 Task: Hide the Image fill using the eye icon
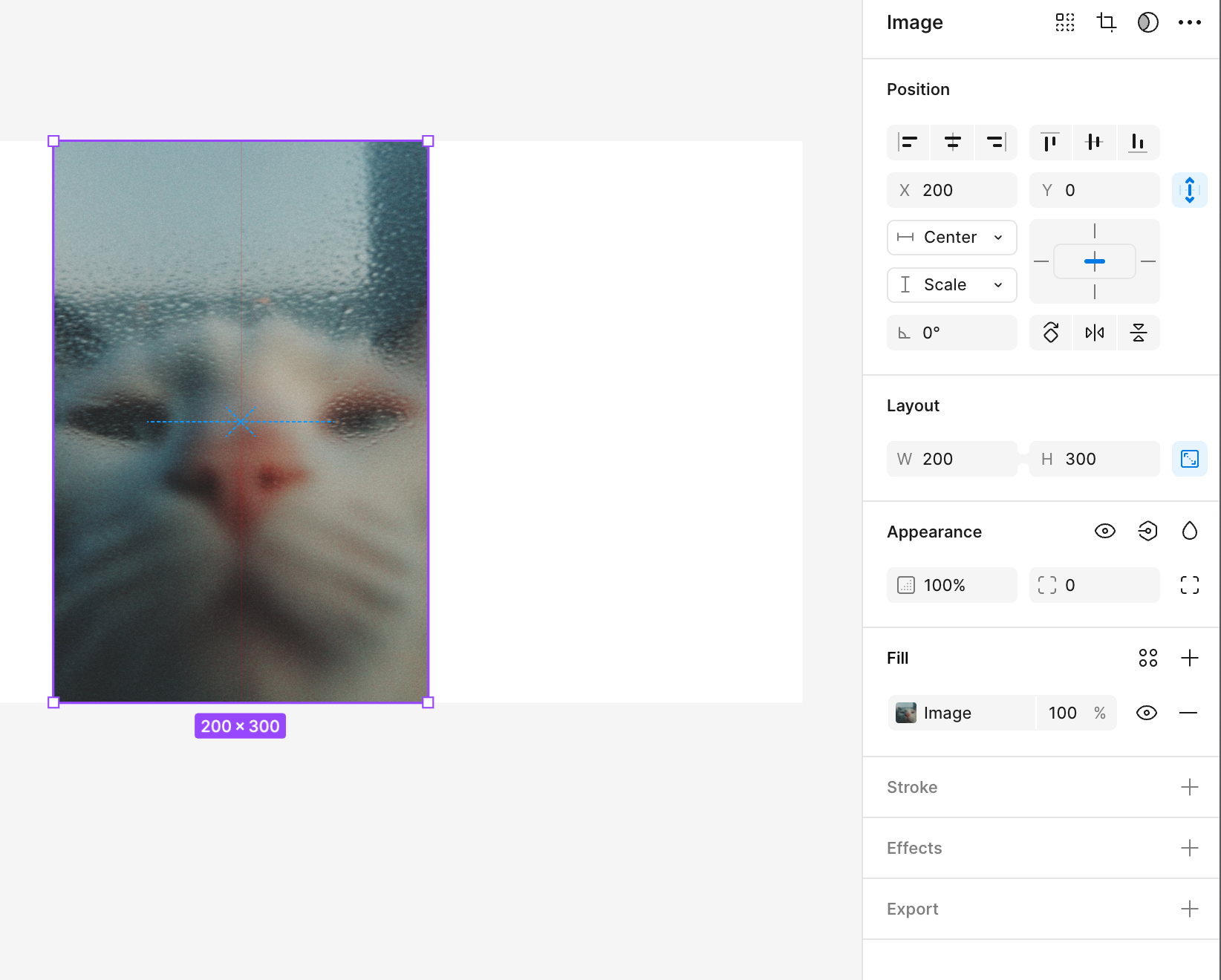1147,713
